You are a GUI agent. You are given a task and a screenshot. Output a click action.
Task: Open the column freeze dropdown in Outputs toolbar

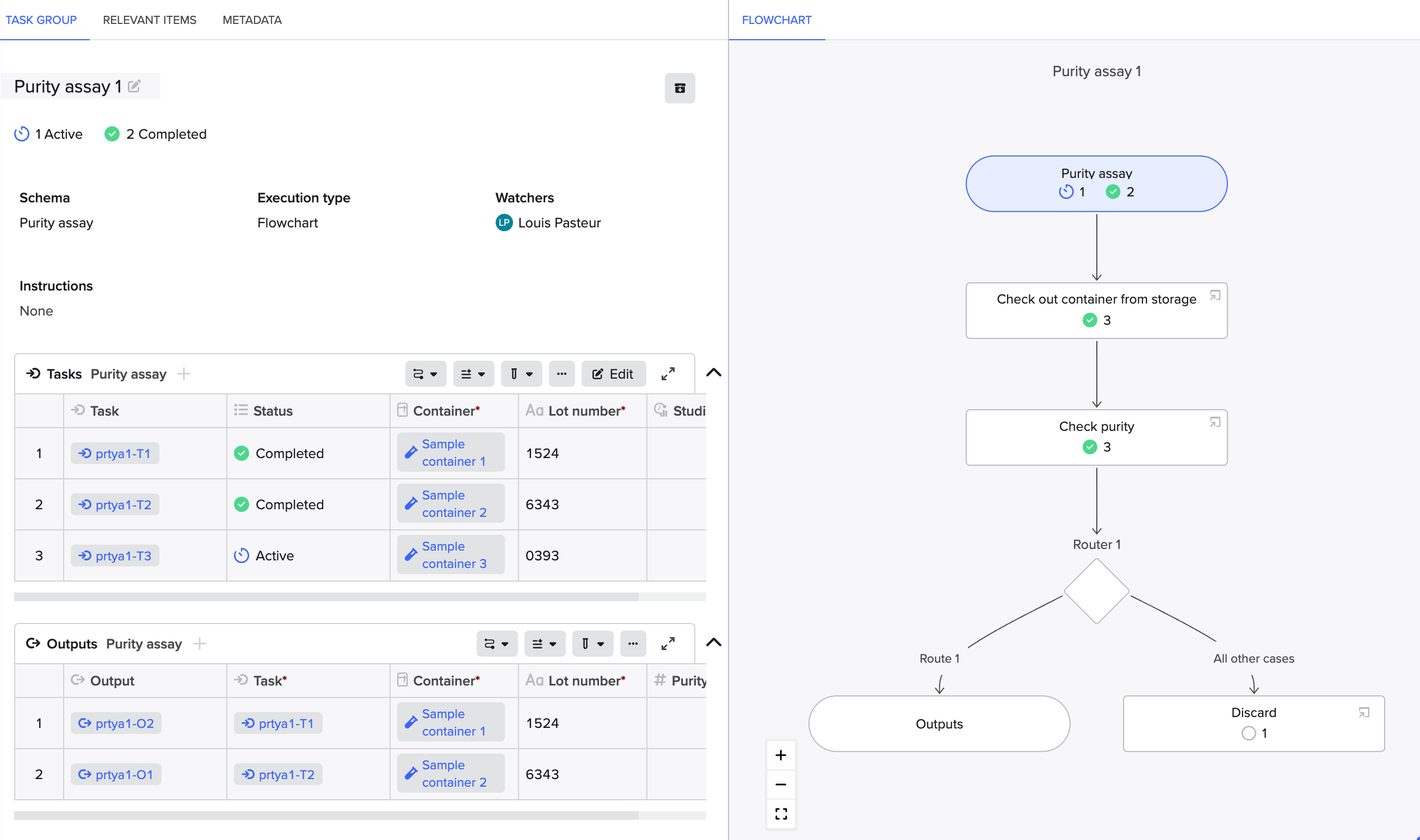pyautogui.click(x=592, y=644)
